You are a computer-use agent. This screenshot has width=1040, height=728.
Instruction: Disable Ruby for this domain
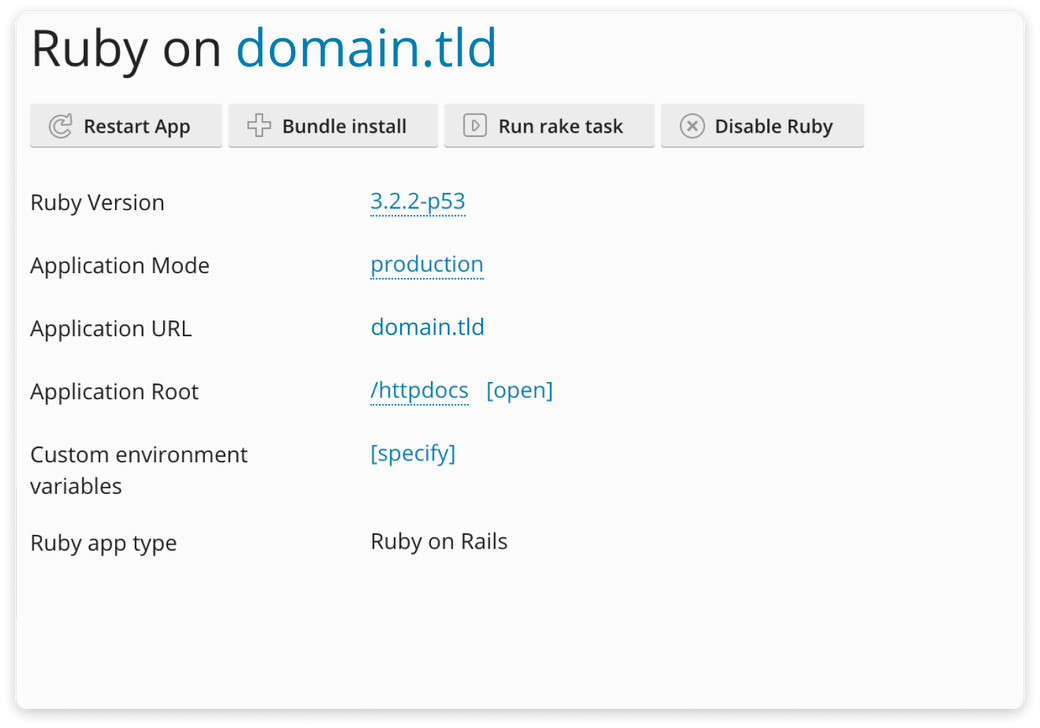pos(763,126)
